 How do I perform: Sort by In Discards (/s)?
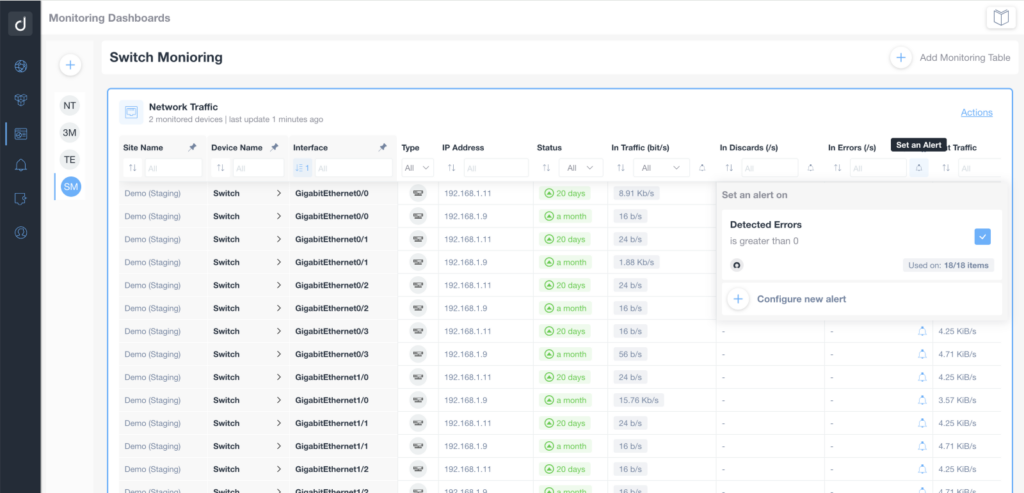point(729,168)
